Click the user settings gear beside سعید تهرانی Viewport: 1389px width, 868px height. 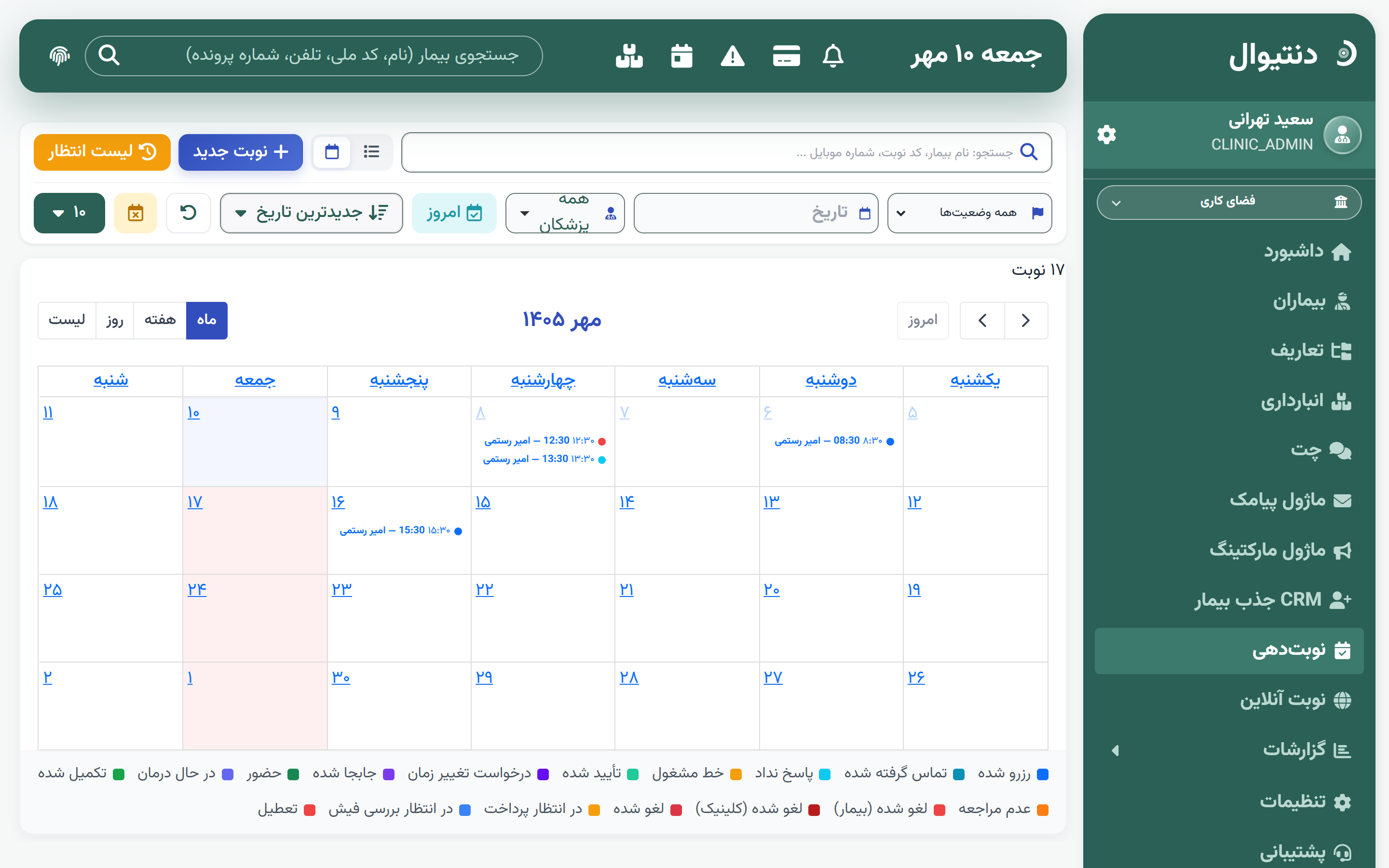1106,135
